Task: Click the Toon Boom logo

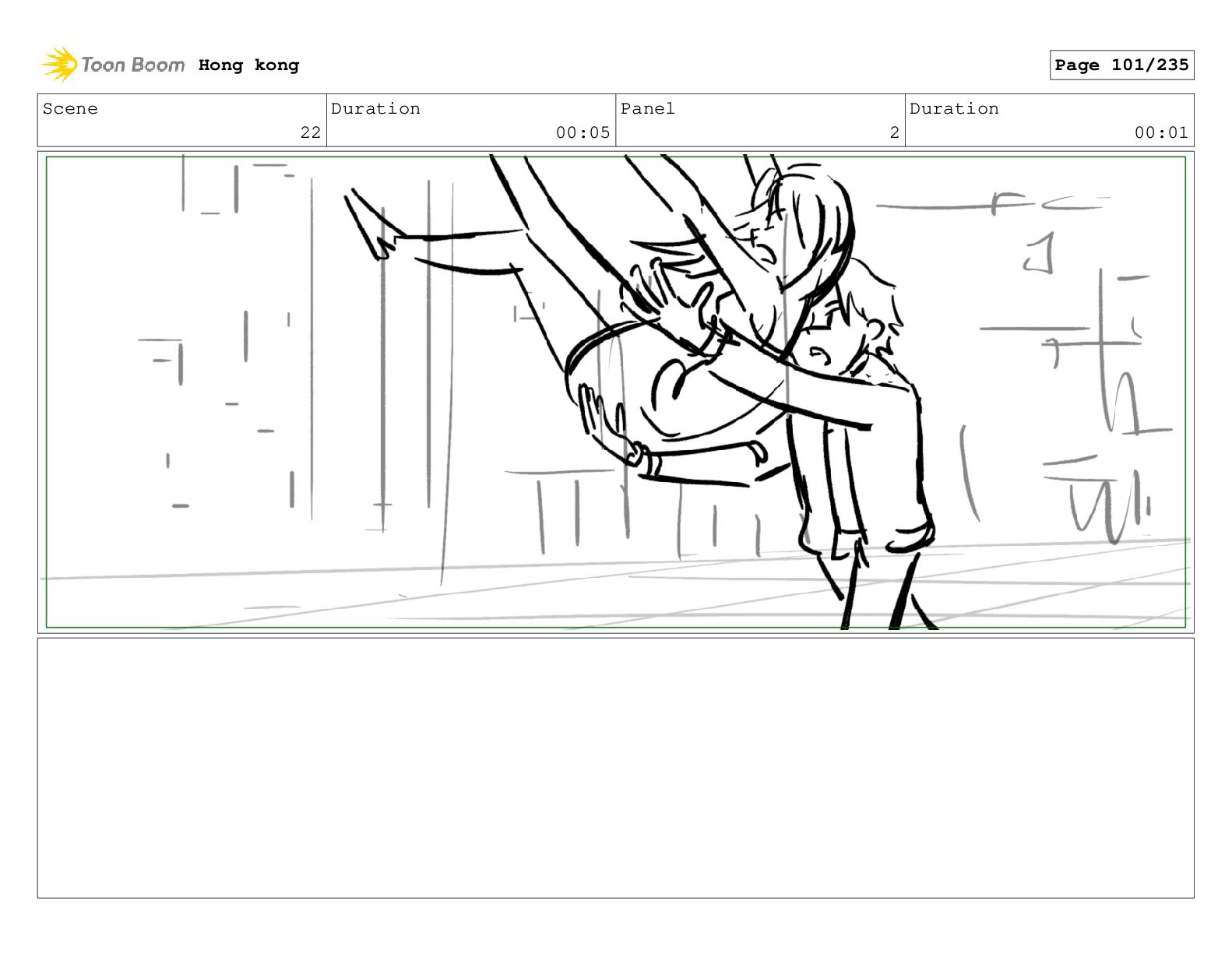Action: coord(113,65)
